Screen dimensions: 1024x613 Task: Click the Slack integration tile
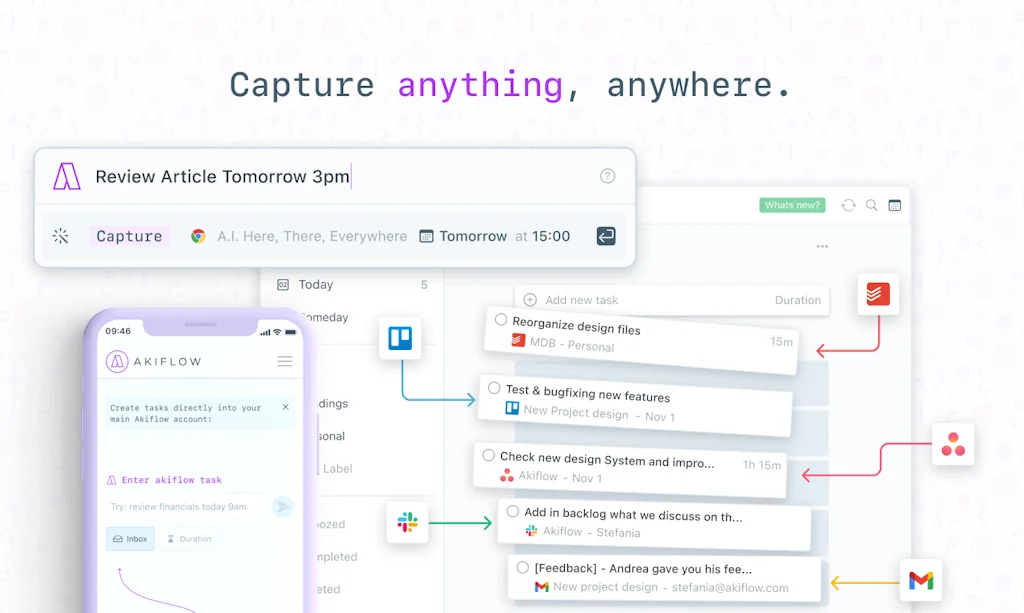tap(407, 522)
